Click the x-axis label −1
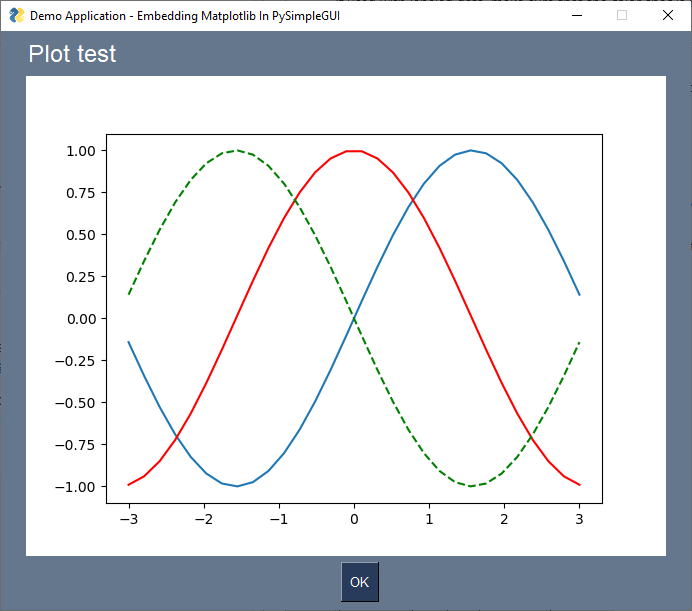Viewport: 692px width, 611px height. pos(279,519)
